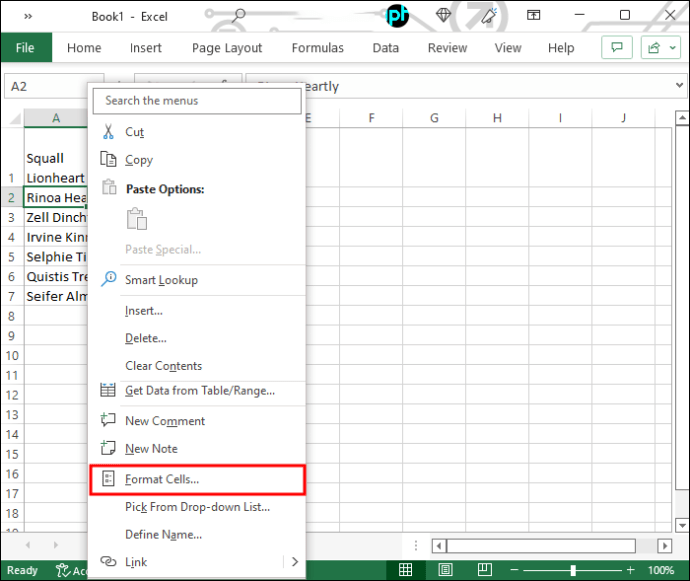Switch to Page Break Preview icon
690x581 pixels.
click(x=485, y=570)
